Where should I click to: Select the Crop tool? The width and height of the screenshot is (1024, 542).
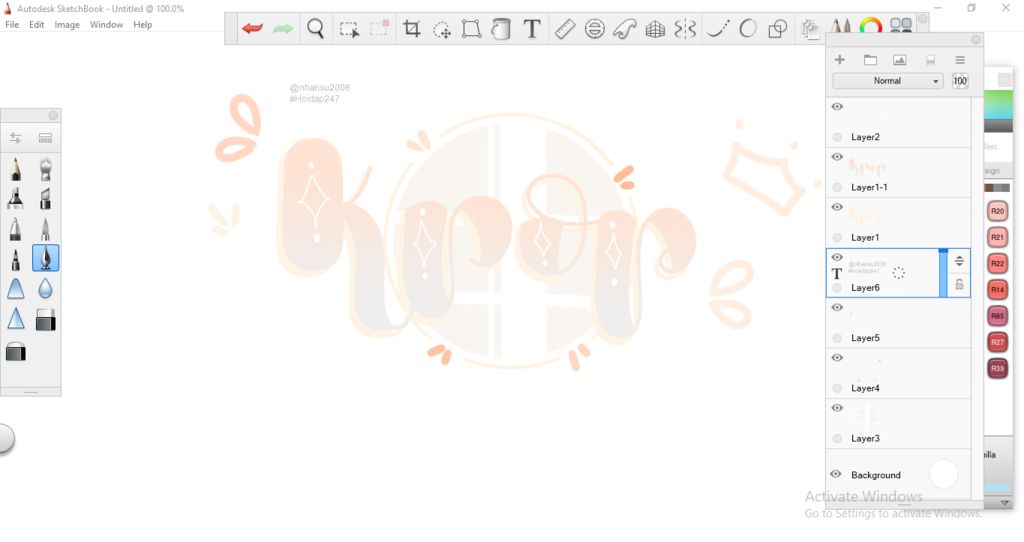(x=411, y=29)
